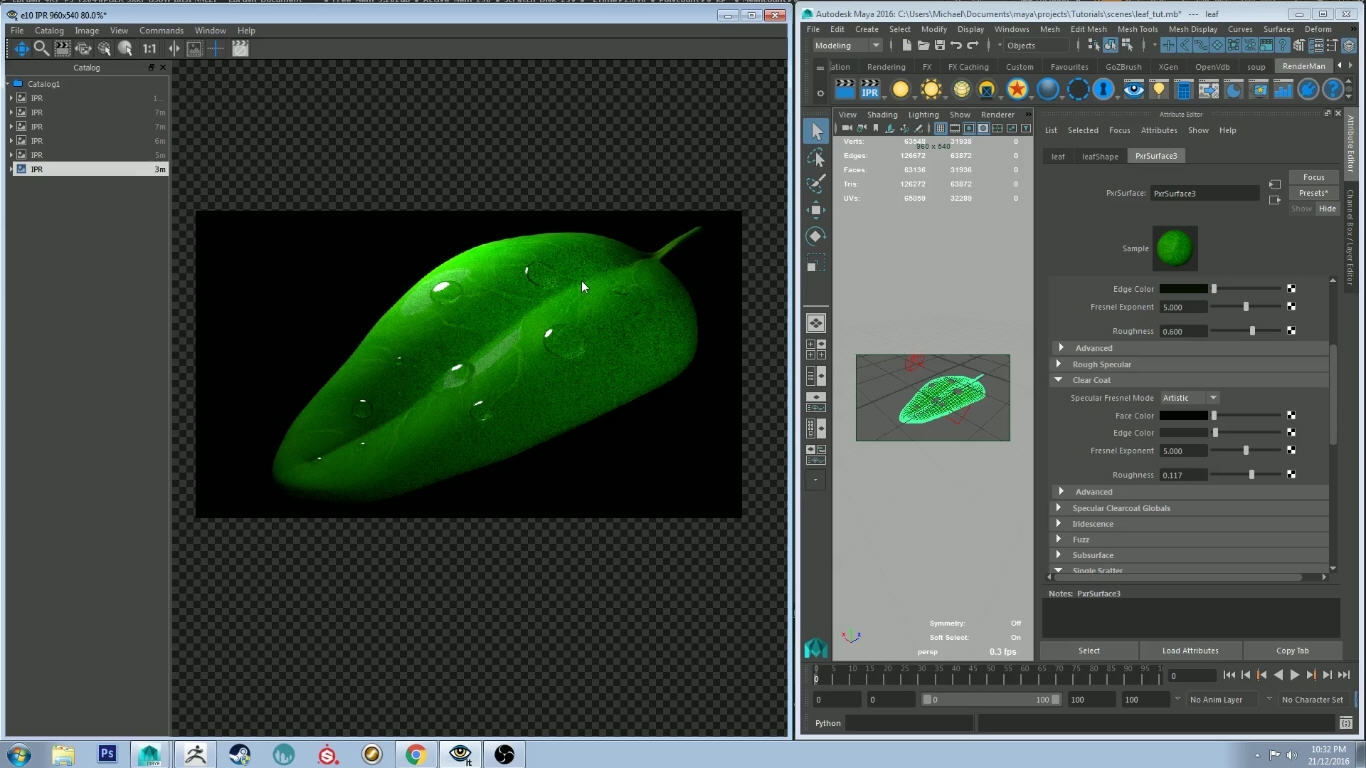Click the yellow sphere light shelf icon
The height and width of the screenshot is (768, 1366).
901,90
